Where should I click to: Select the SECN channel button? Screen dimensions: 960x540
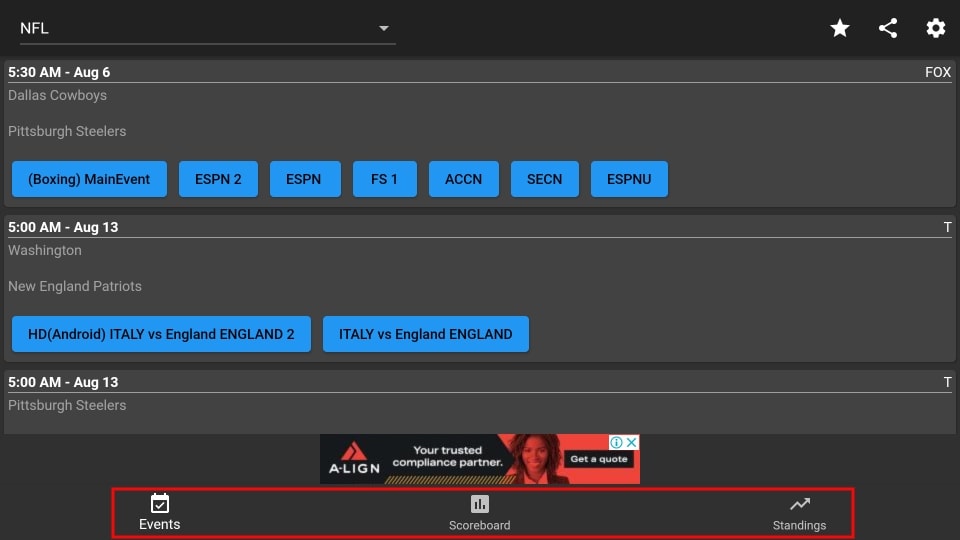[544, 179]
